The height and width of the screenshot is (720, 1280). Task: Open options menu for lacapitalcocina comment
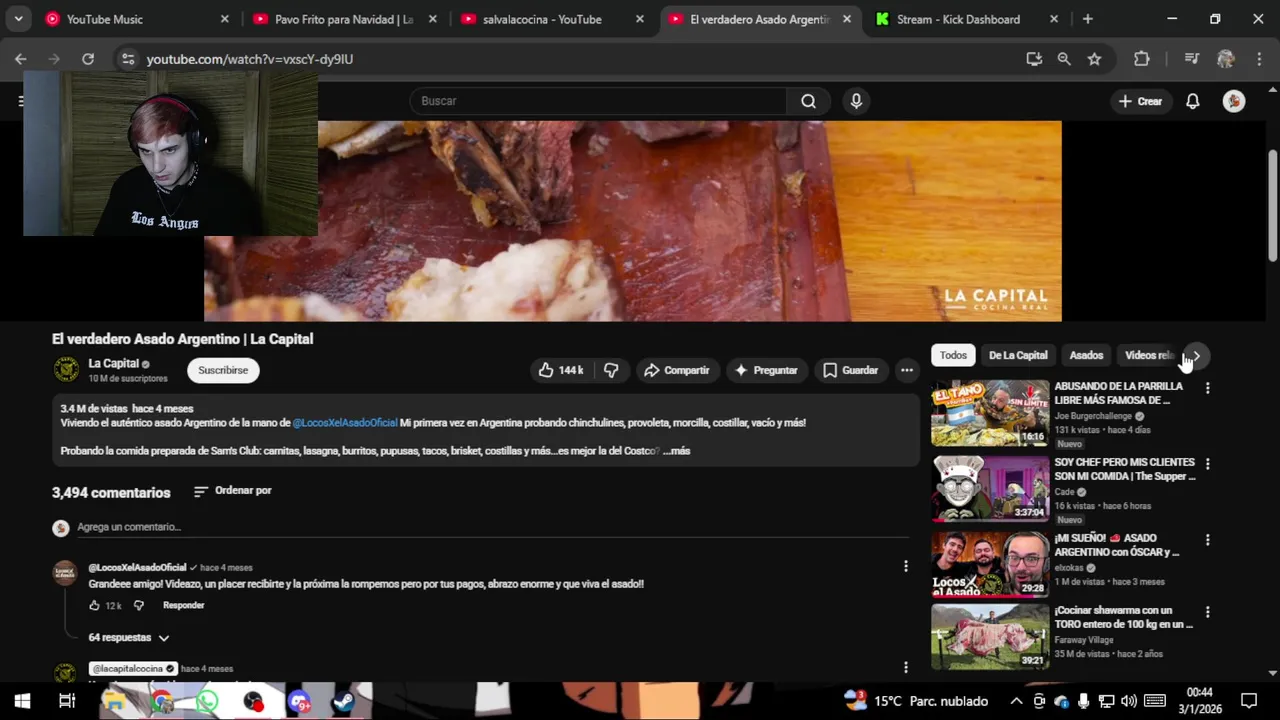[906, 667]
